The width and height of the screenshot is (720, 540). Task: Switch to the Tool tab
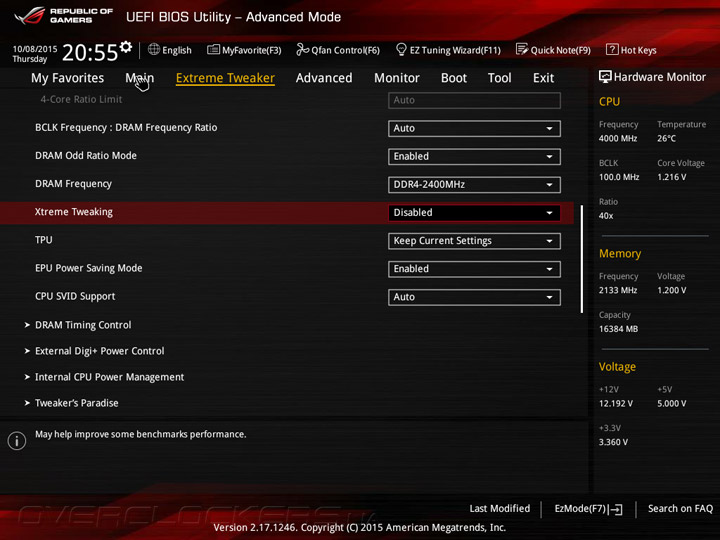(500, 78)
